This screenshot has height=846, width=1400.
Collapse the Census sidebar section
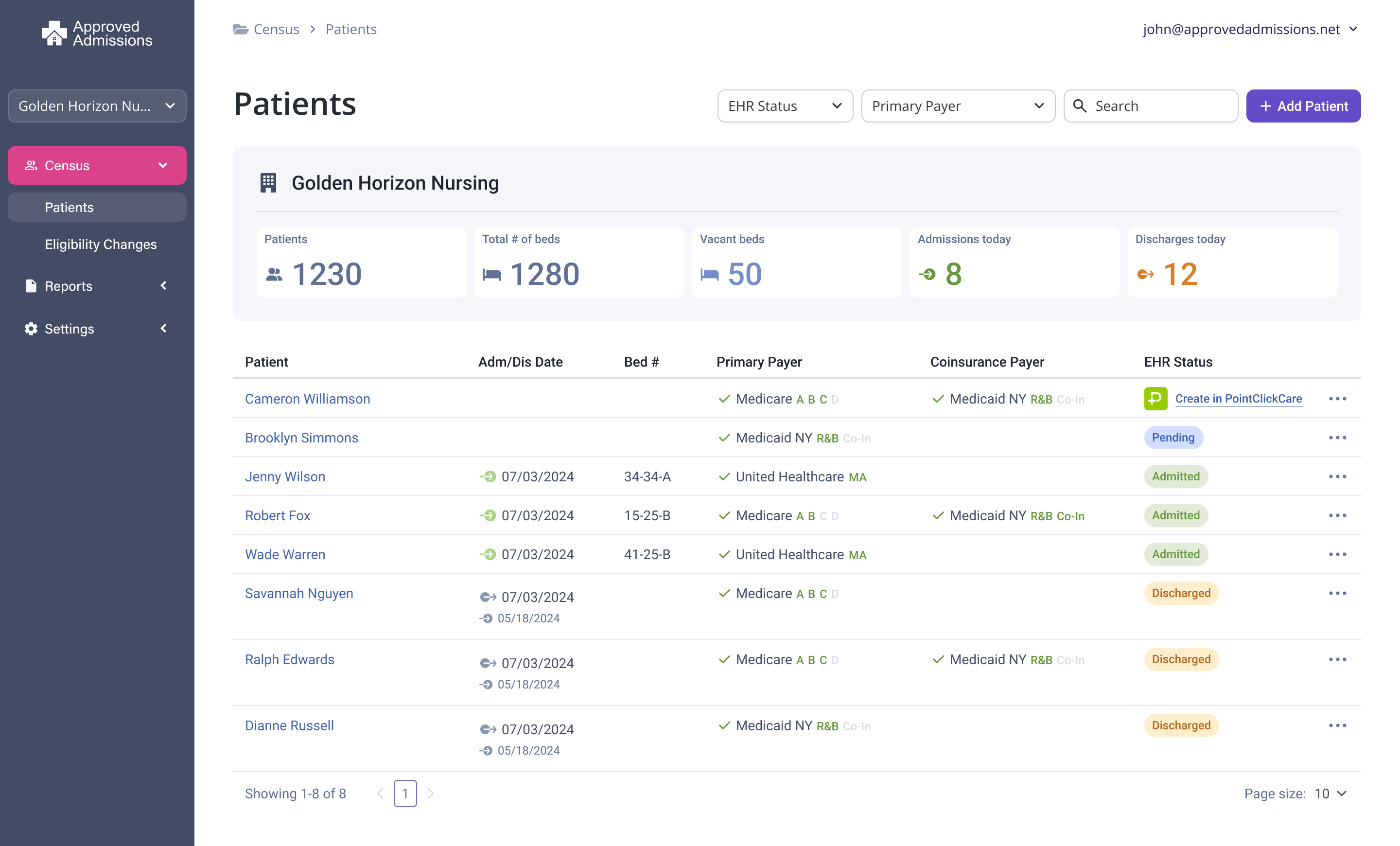(x=97, y=165)
